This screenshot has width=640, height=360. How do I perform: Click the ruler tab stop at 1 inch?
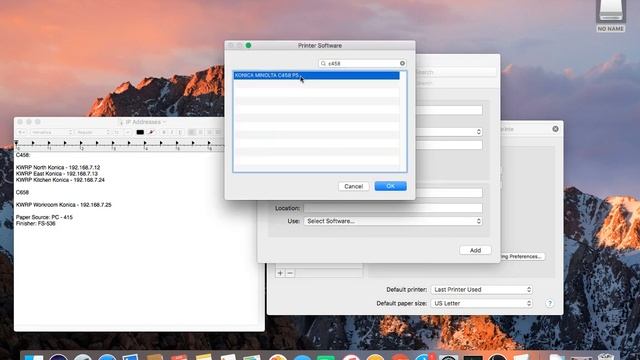pyautogui.click(x=49, y=143)
